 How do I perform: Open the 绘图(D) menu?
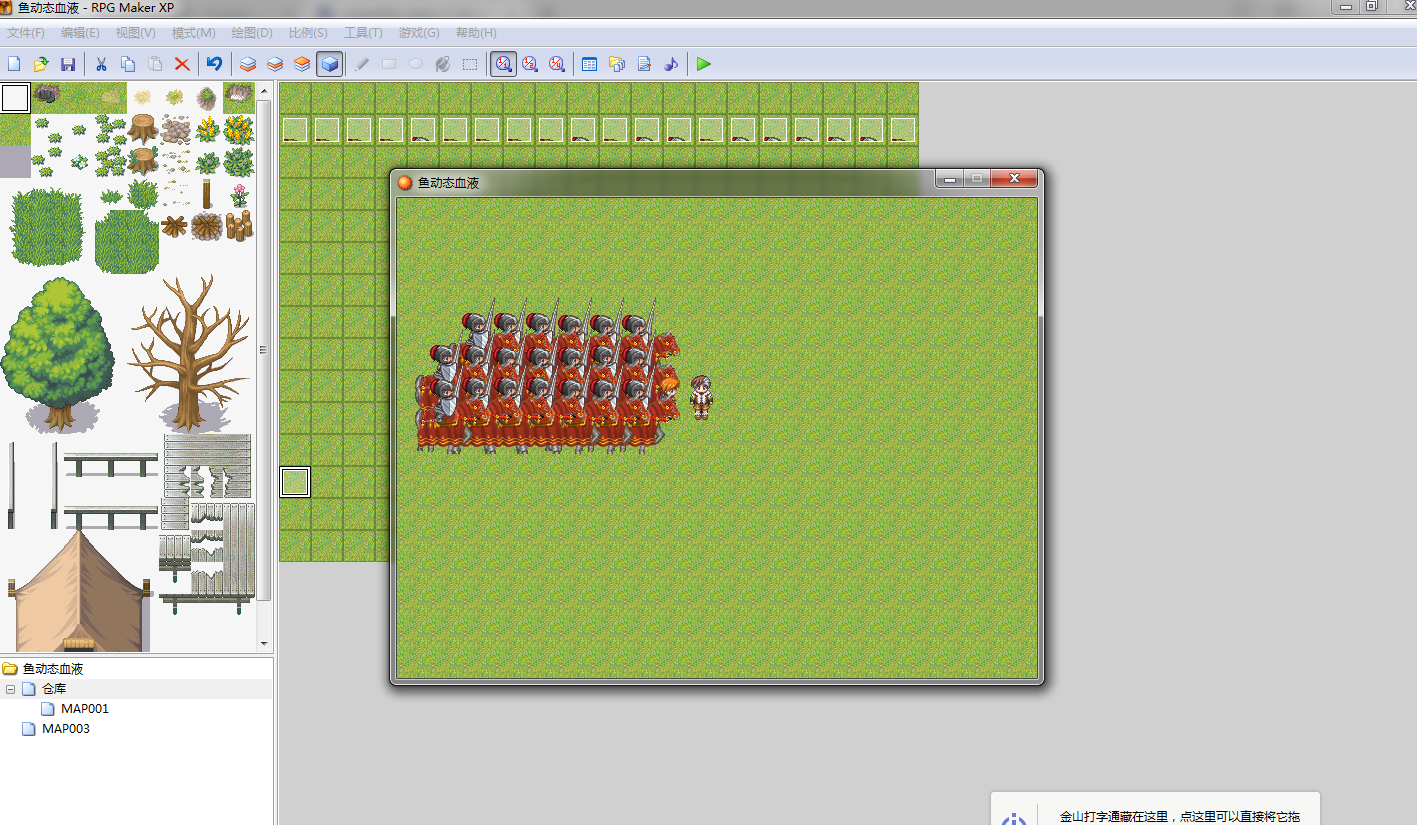(x=252, y=33)
